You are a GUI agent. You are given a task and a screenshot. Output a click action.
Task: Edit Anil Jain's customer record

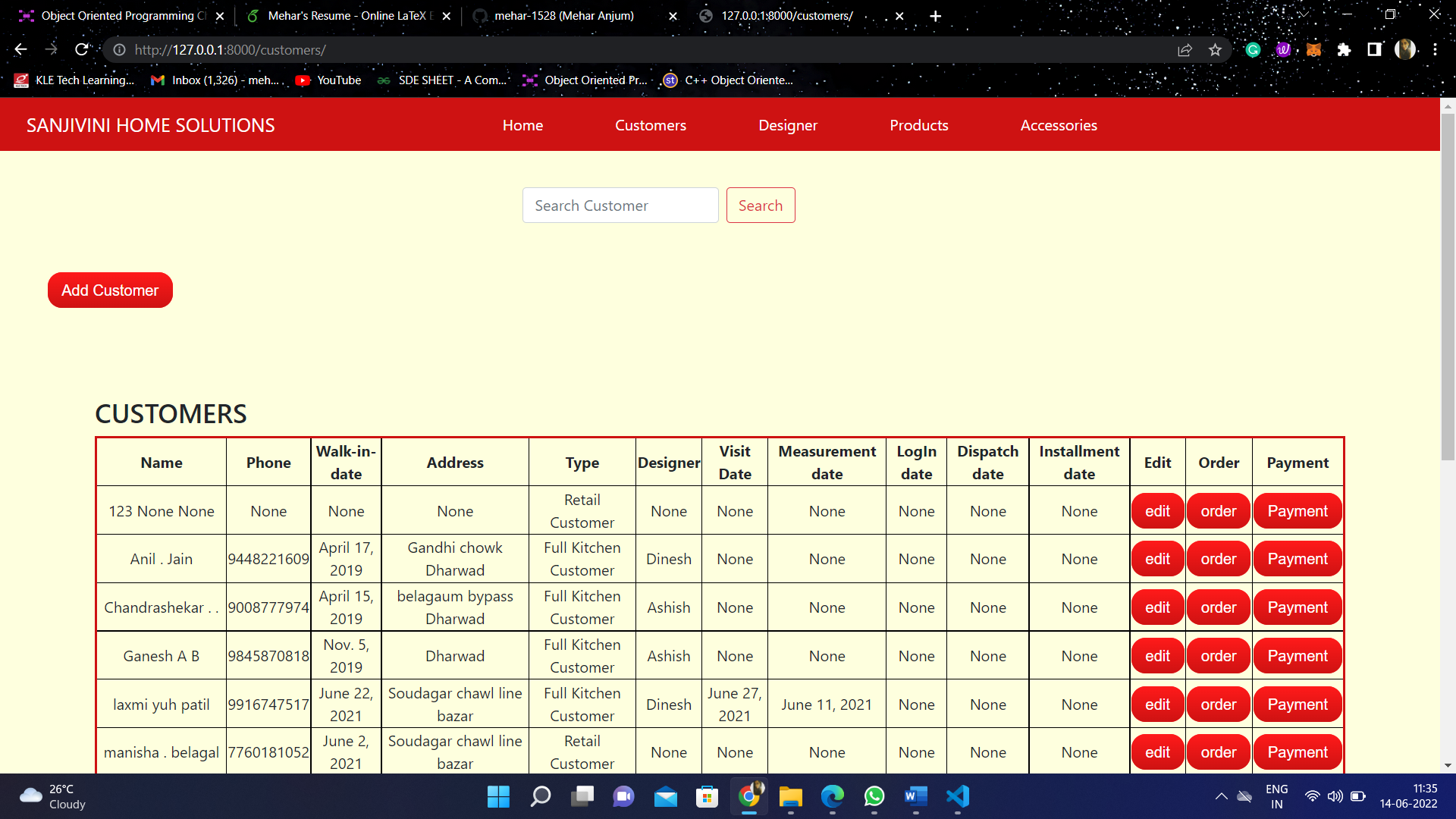click(1156, 559)
